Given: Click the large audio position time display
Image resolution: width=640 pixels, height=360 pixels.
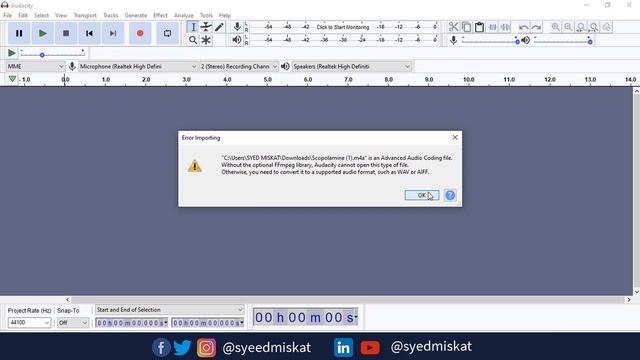Looking at the screenshot, I should (x=305, y=317).
